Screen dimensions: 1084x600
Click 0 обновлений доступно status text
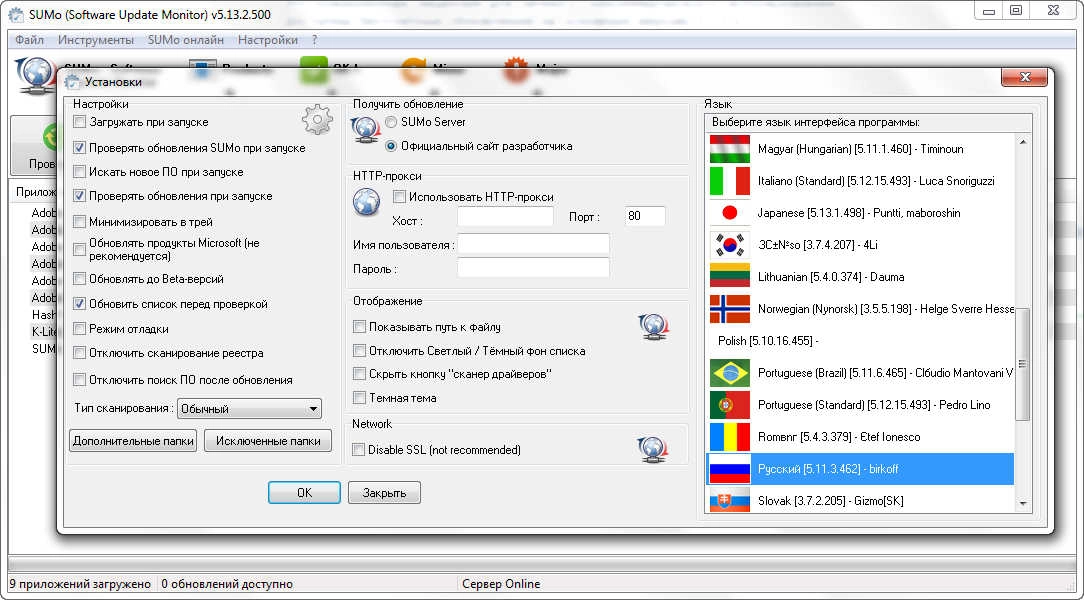(227, 584)
